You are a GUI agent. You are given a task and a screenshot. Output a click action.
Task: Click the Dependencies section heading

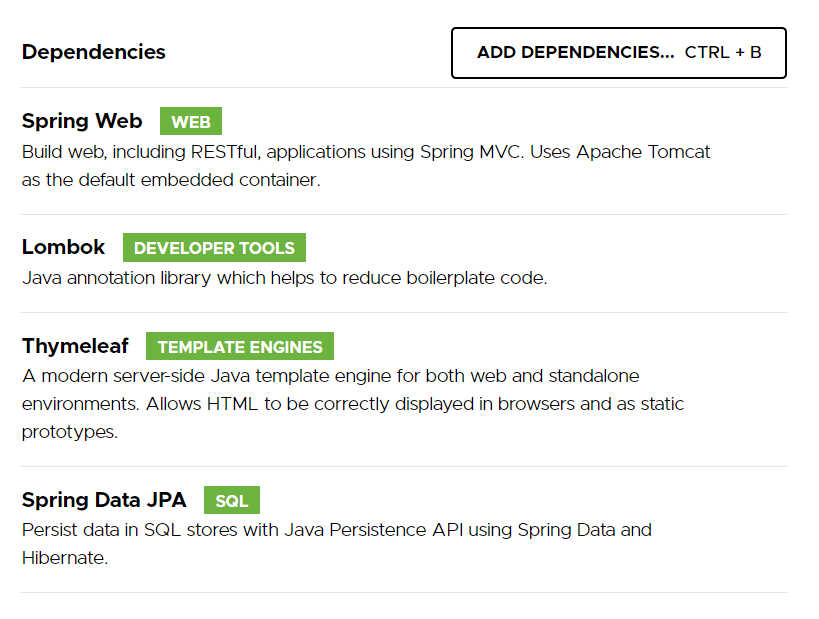(93, 52)
